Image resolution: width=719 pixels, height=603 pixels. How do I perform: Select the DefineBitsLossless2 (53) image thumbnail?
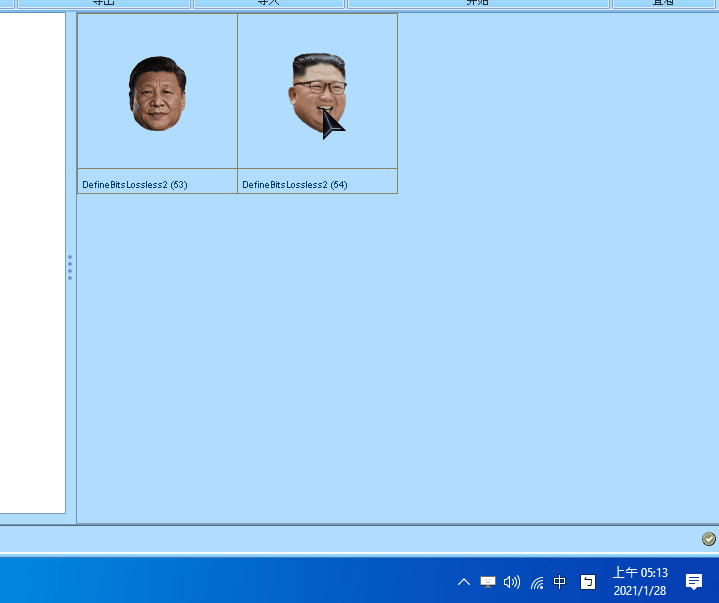(157, 94)
